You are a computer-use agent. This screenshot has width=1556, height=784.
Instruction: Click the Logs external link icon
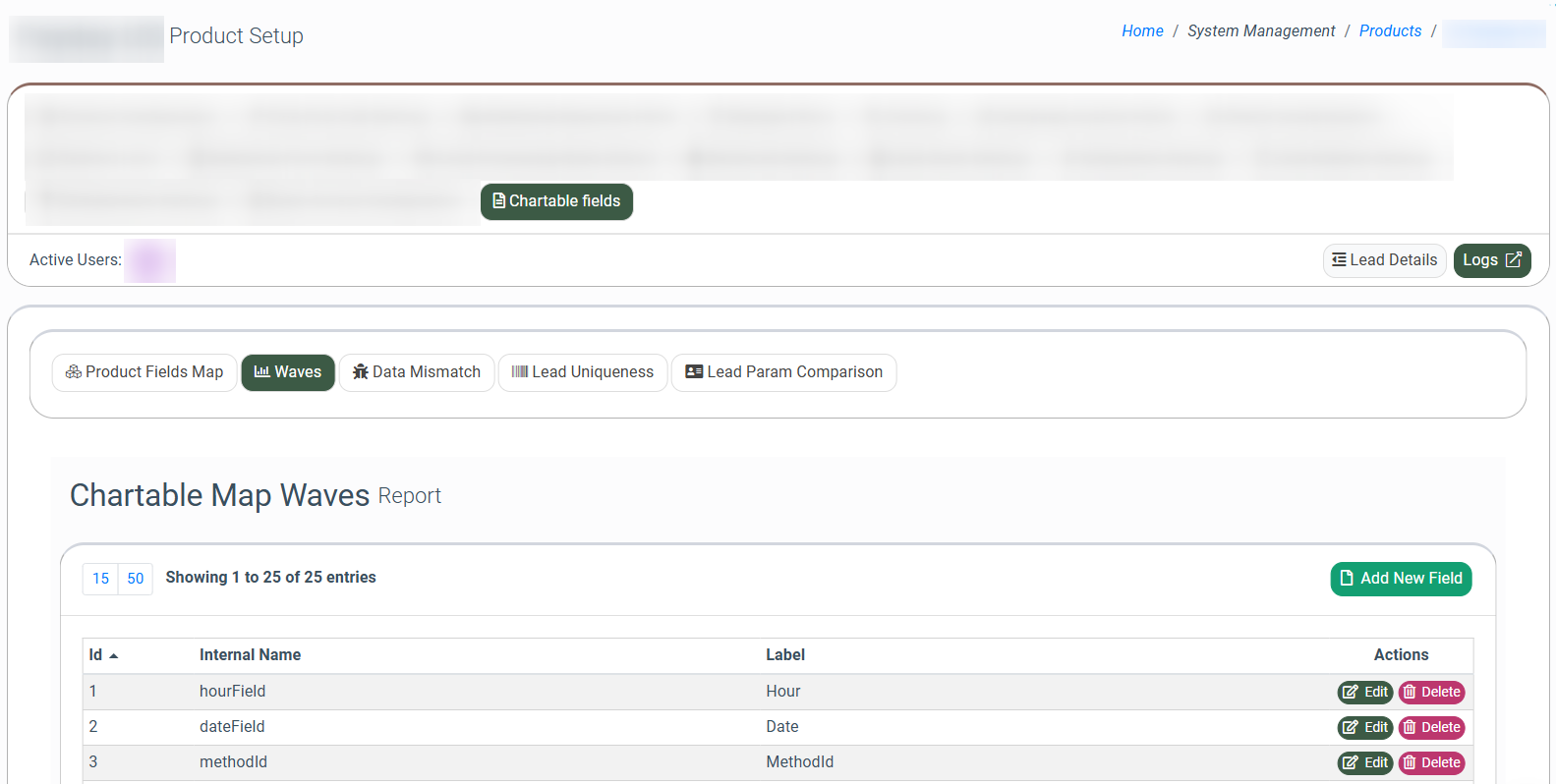click(1514, 260)
